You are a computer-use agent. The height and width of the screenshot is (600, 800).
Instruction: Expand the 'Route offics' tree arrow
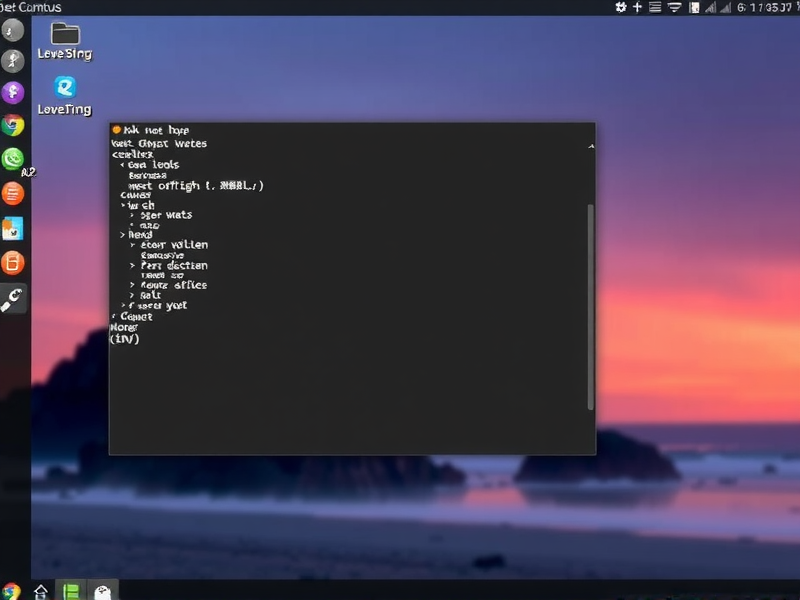[132, 286]
